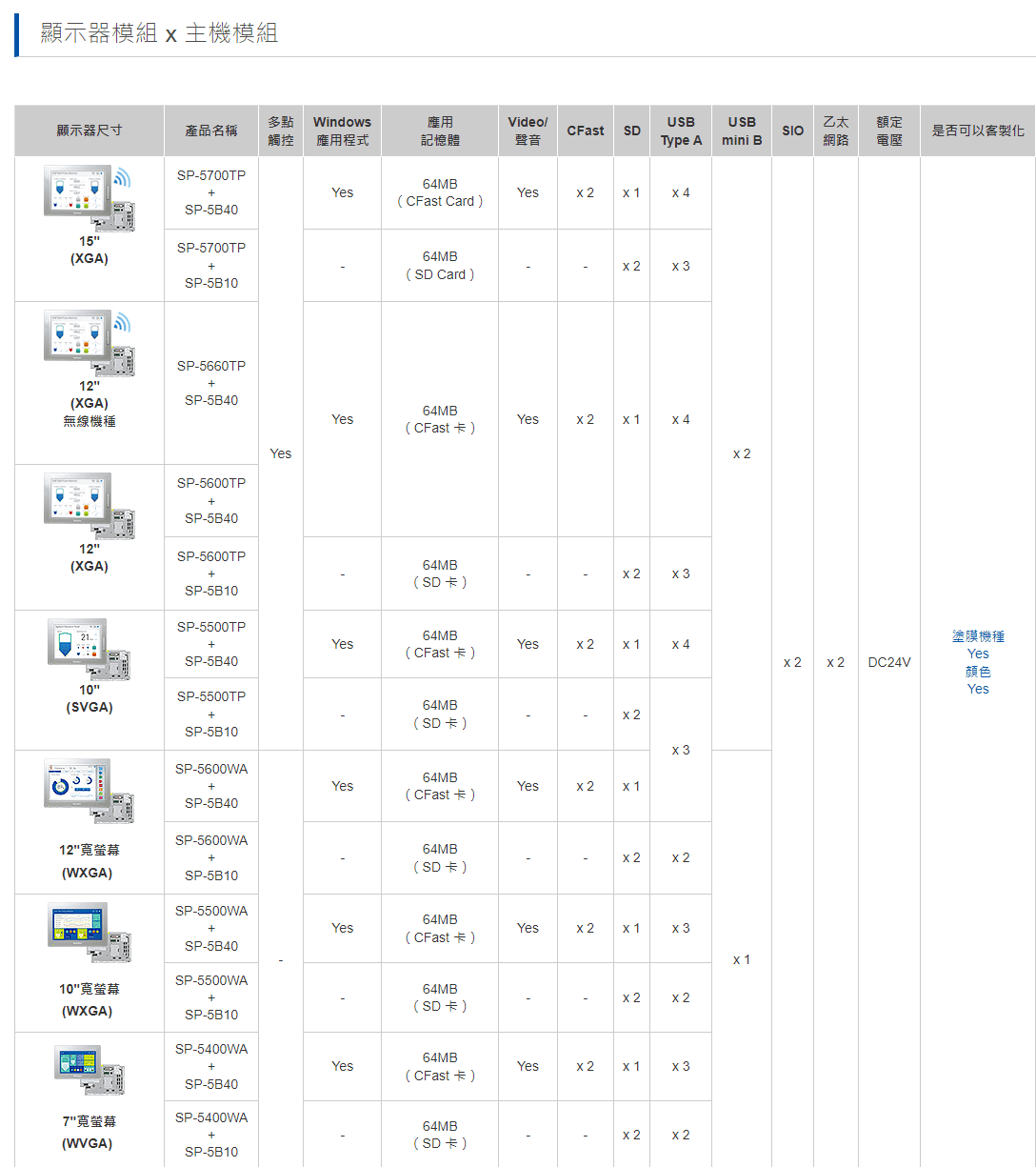Click the SP-5600WA + SP-5B40 product name

point(211,786)
